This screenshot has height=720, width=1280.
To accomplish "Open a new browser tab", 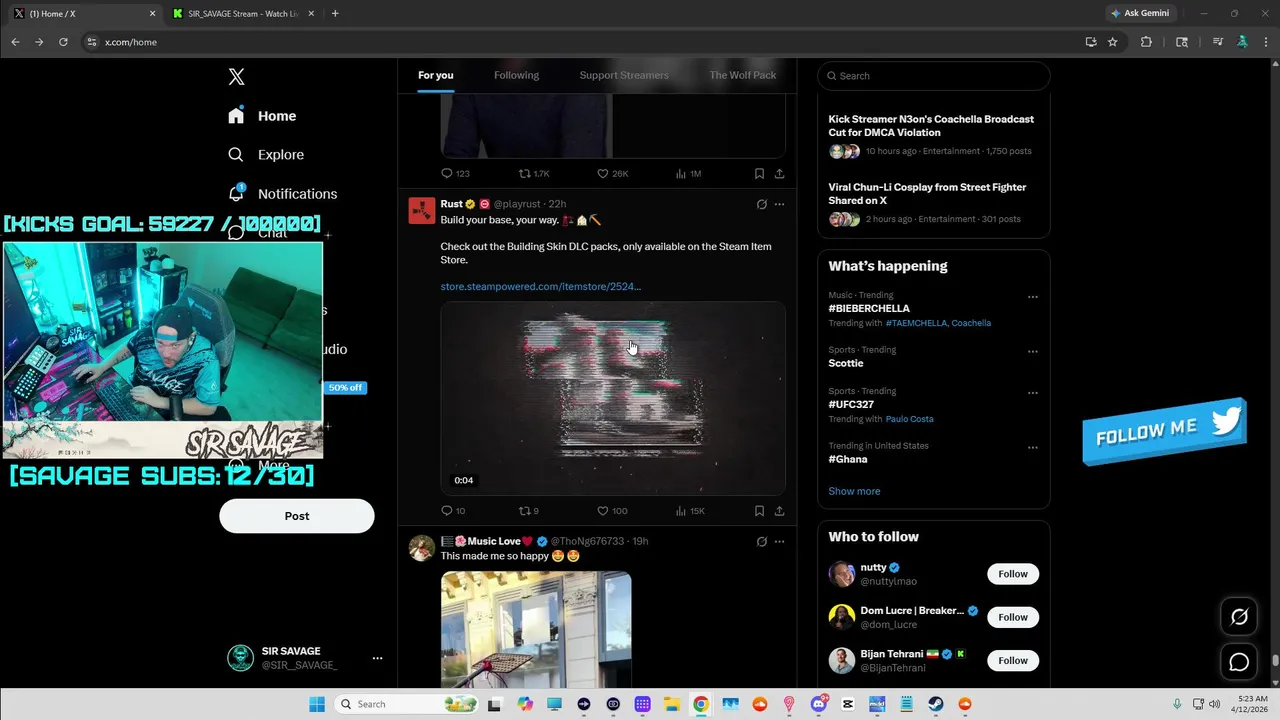I will pyautogui.click(x=335, y=14).
